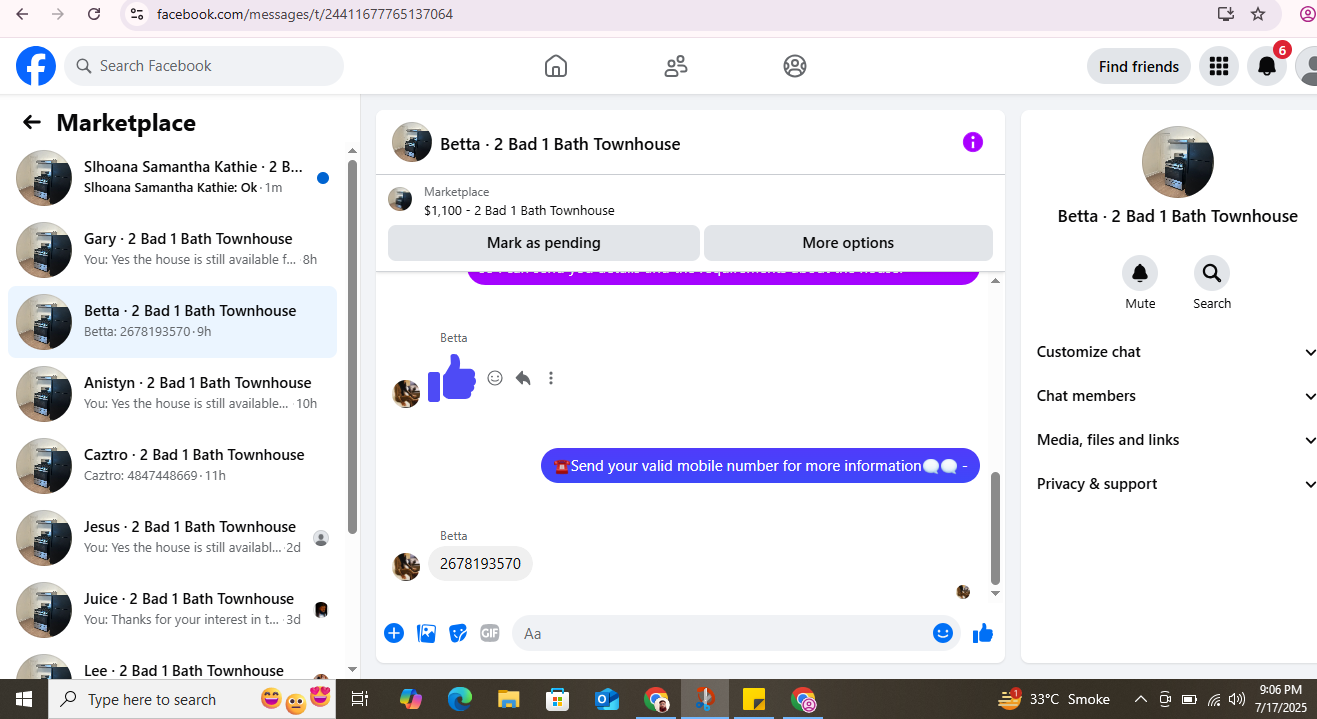Expand Customize chat section
Image resolution: width=1317 pixels, height=719 pixels.
pos(1176,352)
